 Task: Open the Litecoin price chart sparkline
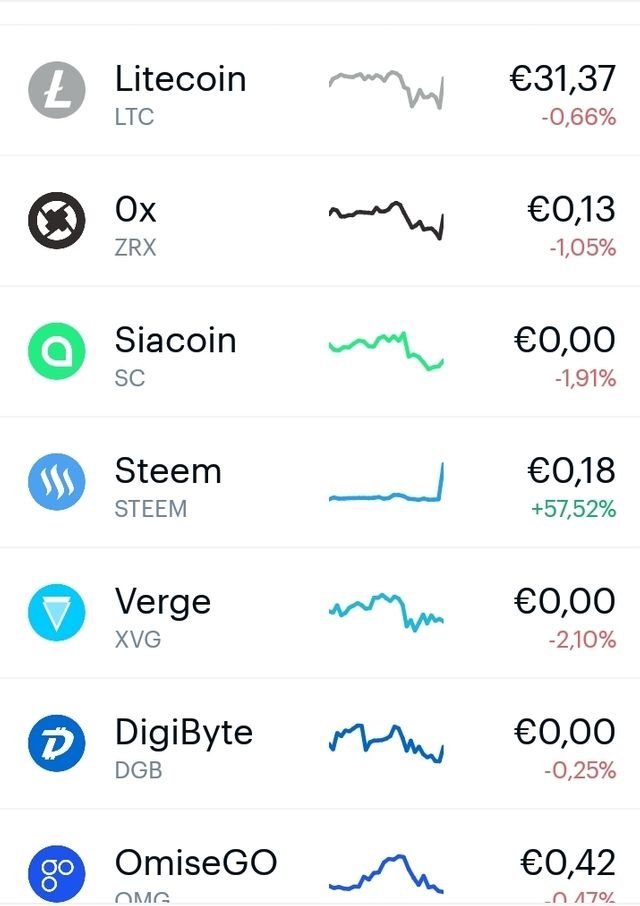(386, 89)
